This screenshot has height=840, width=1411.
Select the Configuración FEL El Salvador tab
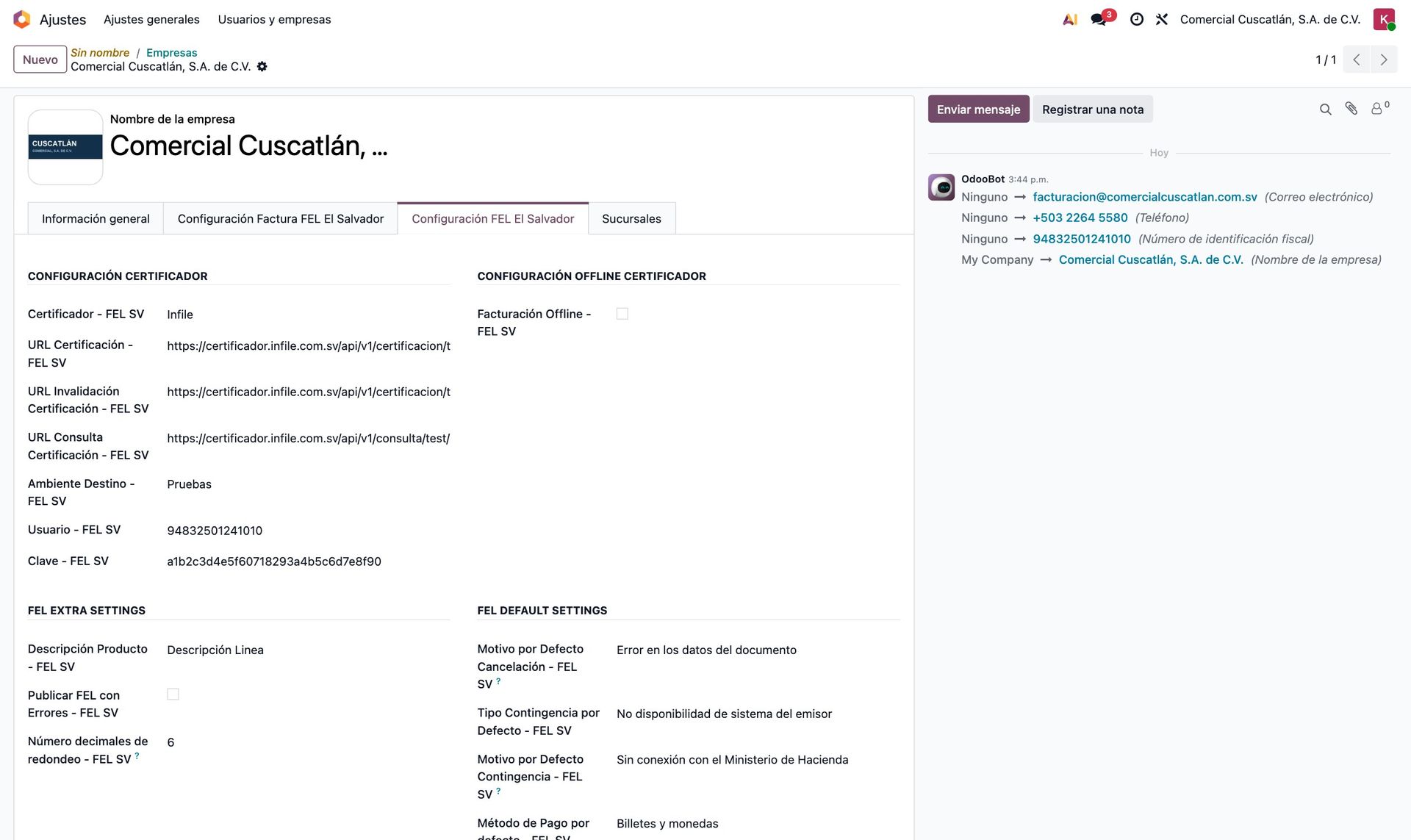(x=493, y=219)
